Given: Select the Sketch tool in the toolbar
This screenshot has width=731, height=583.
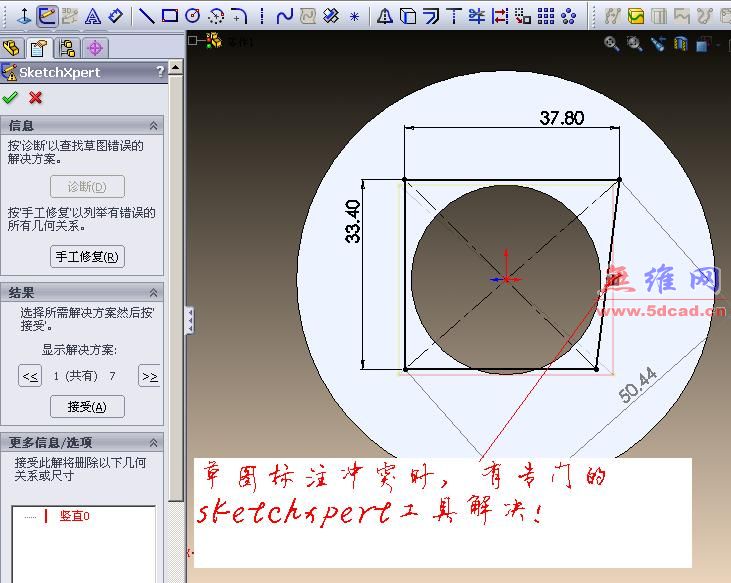Looking at the screenshot, I should (47, 16).
